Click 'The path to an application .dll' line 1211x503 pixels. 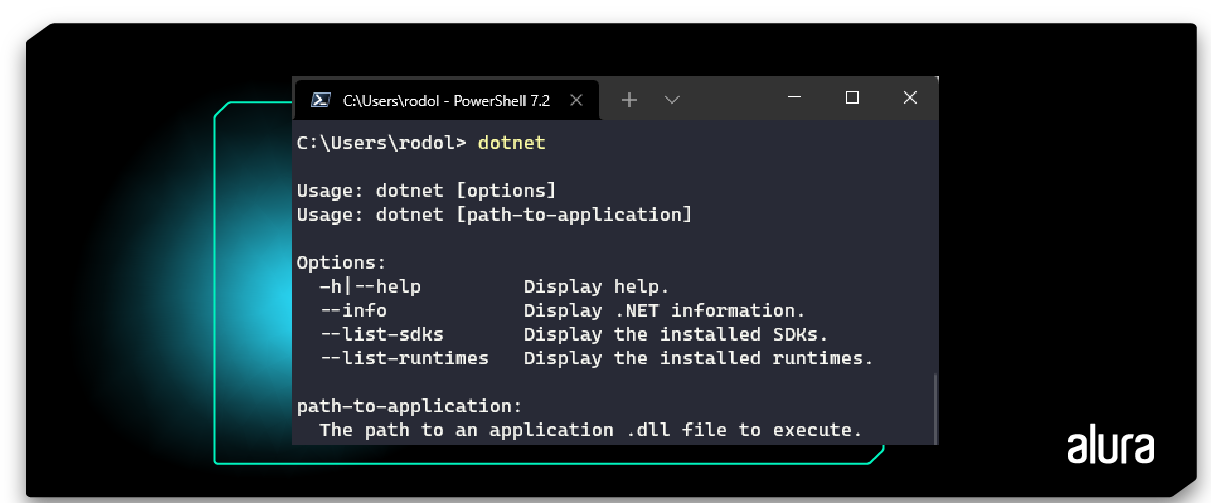coord(590,430)
